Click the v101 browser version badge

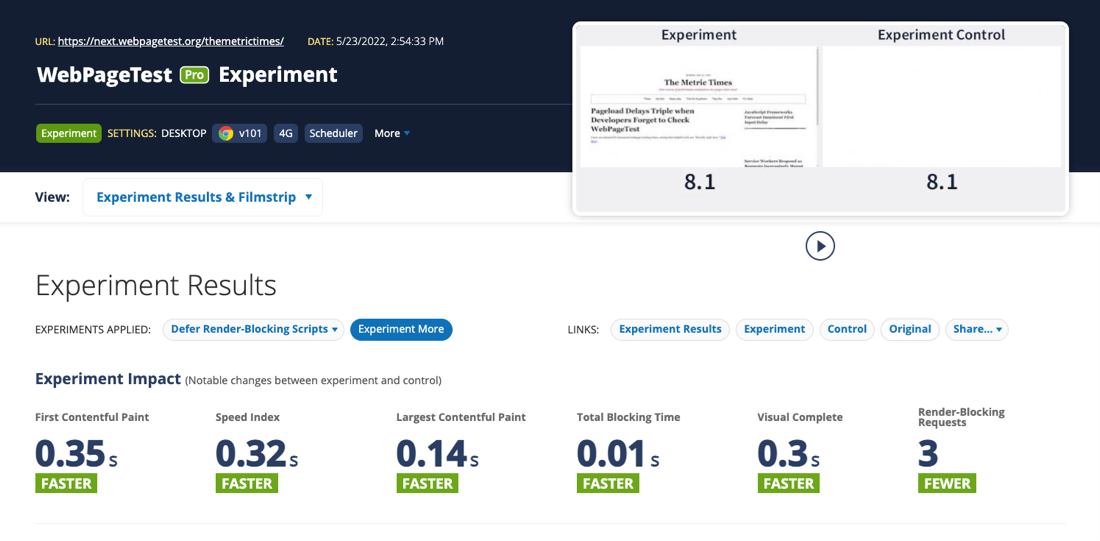pyautogui.click(x=239, y=133)
